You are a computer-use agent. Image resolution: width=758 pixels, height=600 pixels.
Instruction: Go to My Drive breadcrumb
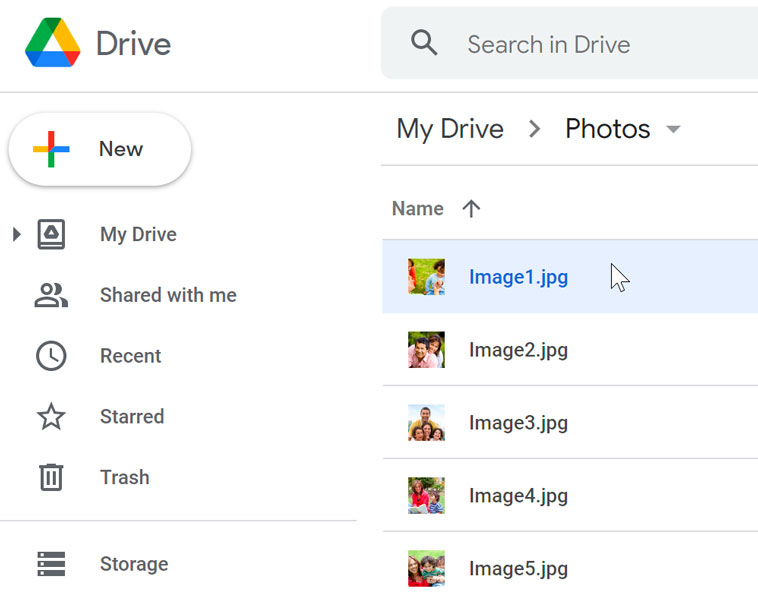tap(450, 129)
